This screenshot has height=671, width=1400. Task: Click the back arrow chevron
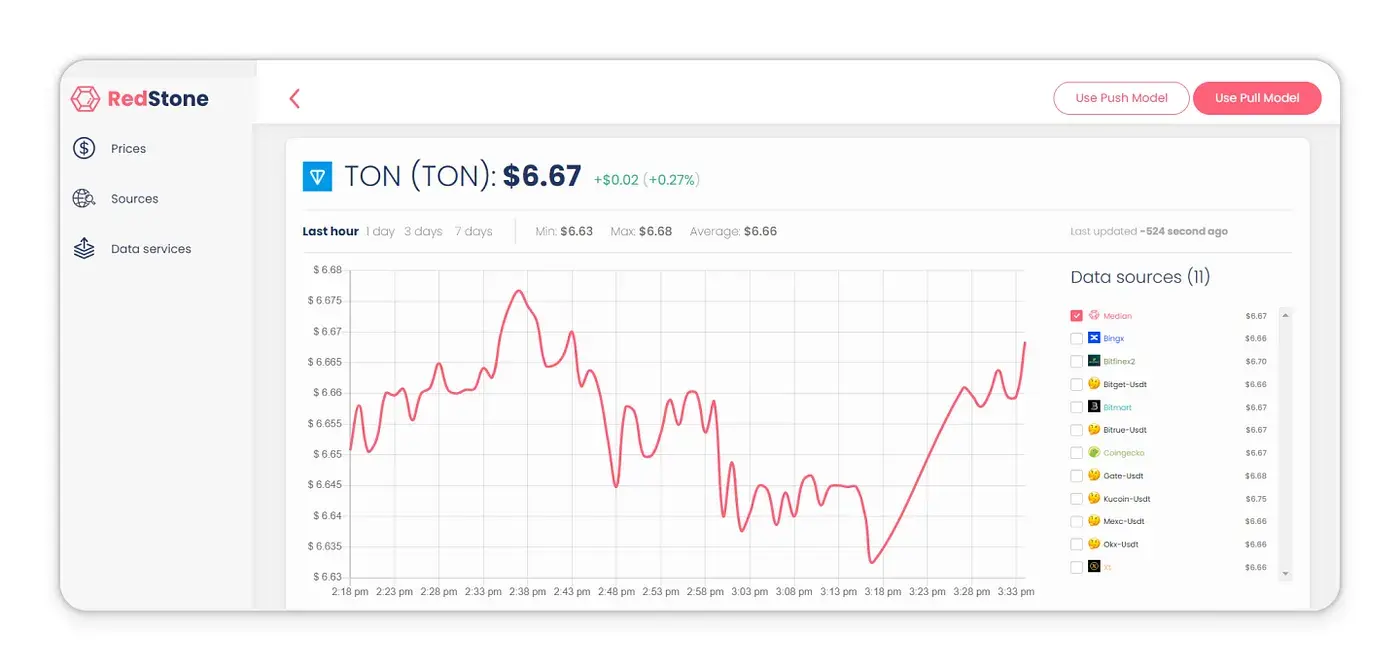point(294,98)
